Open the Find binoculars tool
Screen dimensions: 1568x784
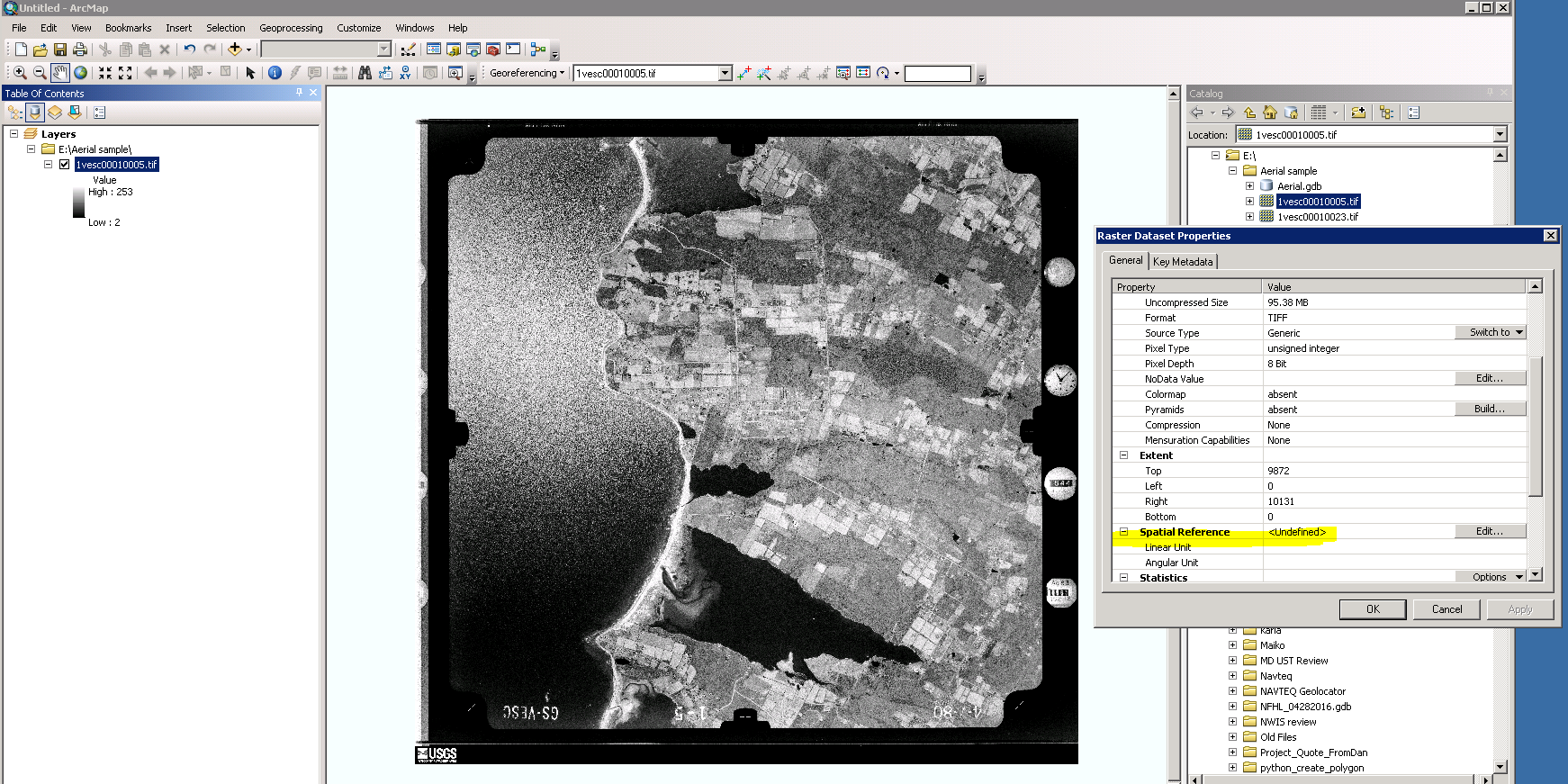365,73
